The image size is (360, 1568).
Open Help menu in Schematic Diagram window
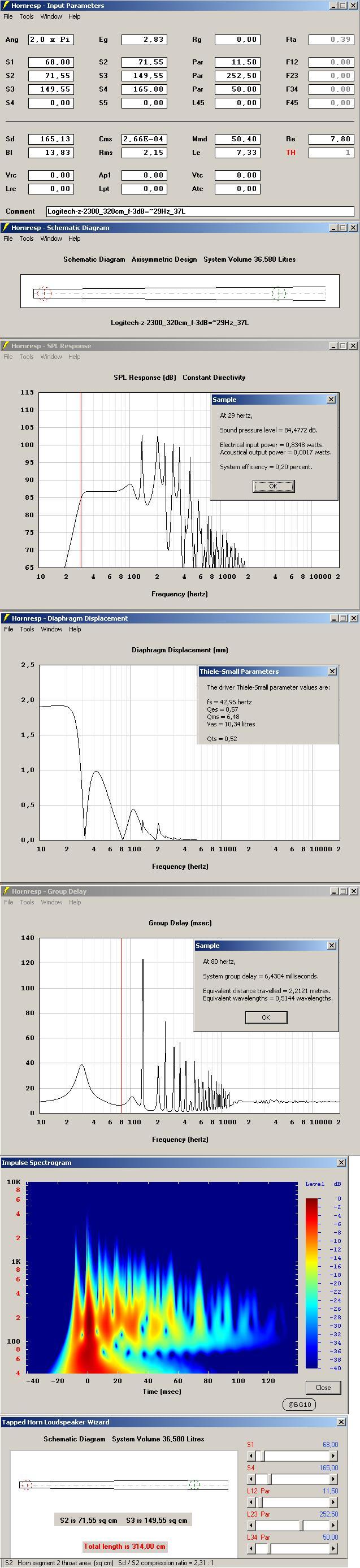pos(74,239)
